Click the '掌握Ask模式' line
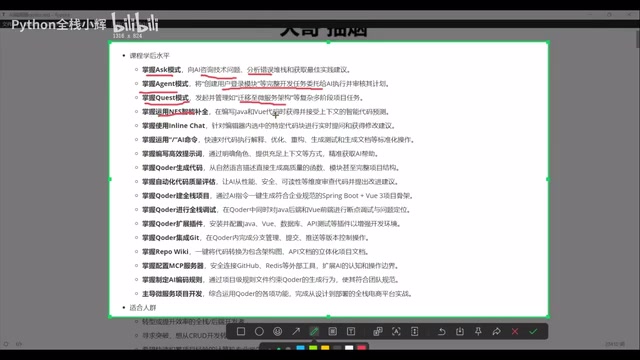 point(247,70)
